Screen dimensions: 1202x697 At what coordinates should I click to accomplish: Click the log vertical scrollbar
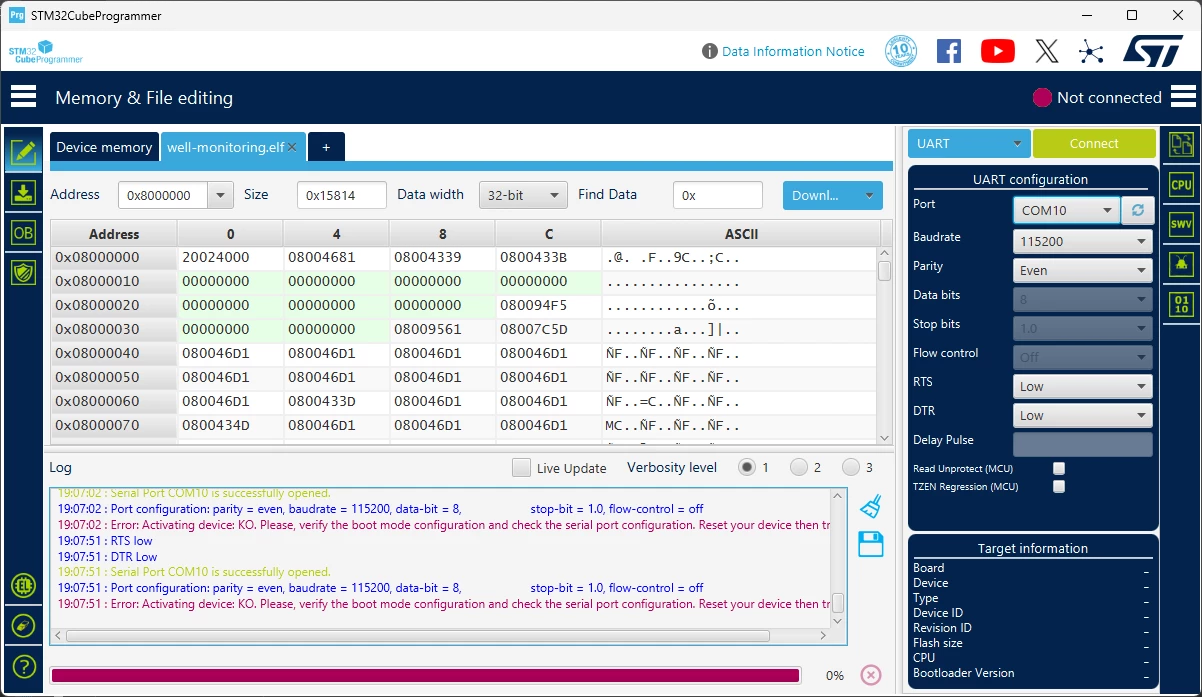pos(838,602)
